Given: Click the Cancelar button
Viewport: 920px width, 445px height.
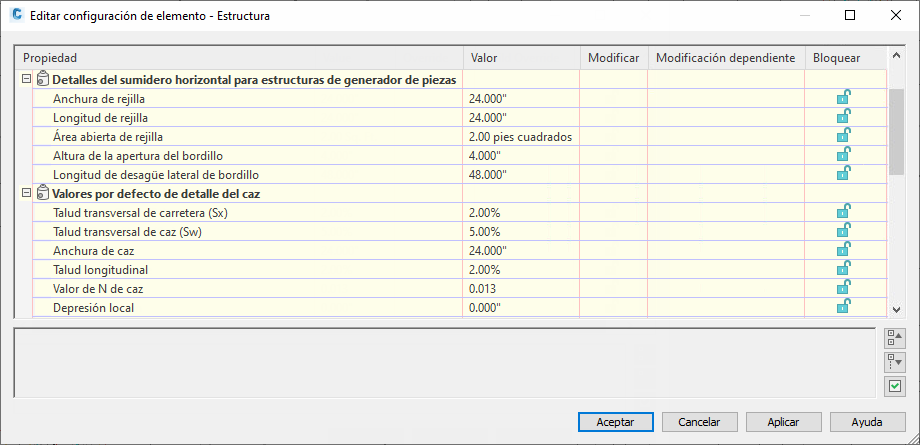Looking at the screenshot, I should point(699,422).
